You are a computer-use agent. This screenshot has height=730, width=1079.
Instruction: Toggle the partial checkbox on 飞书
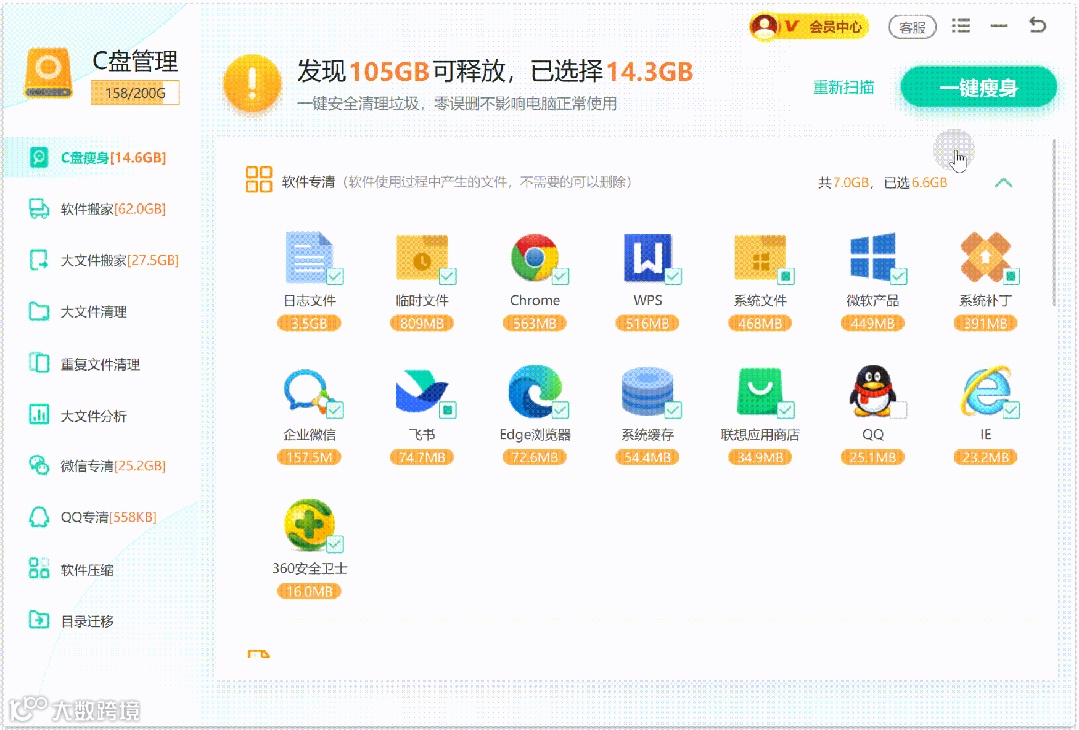[448, 410]
